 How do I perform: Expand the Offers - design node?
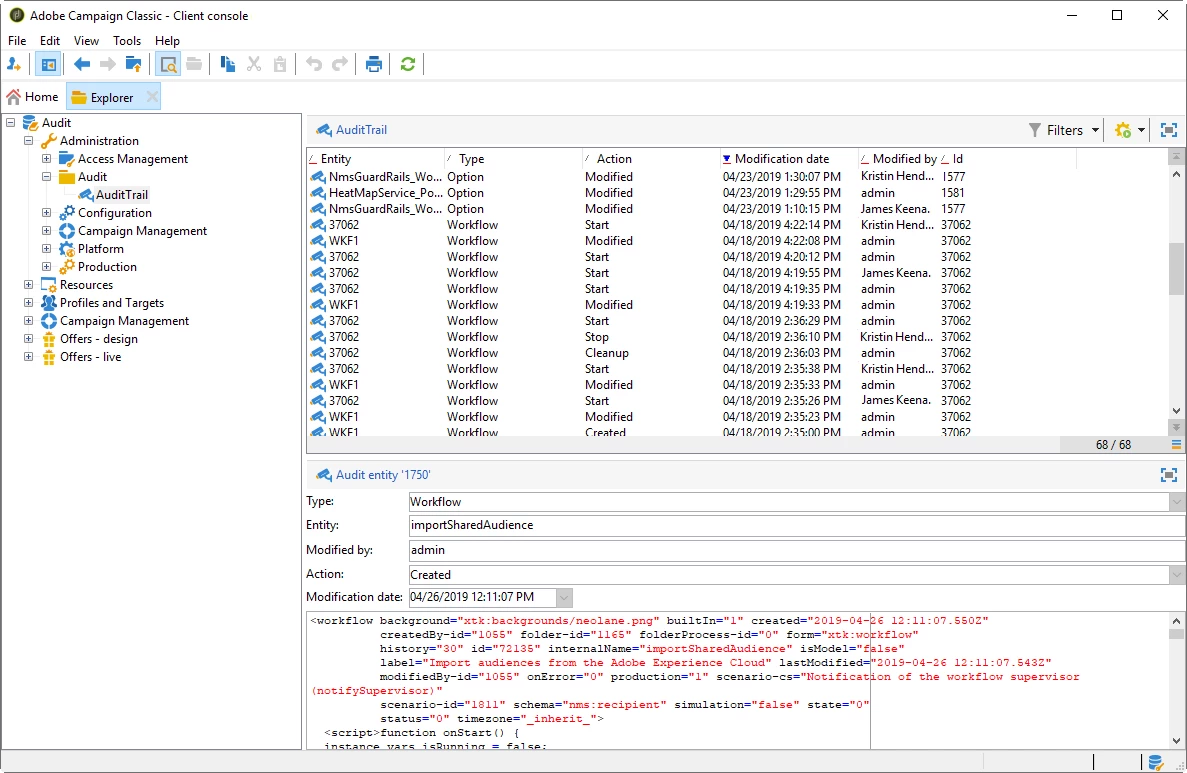pos(29,339)
